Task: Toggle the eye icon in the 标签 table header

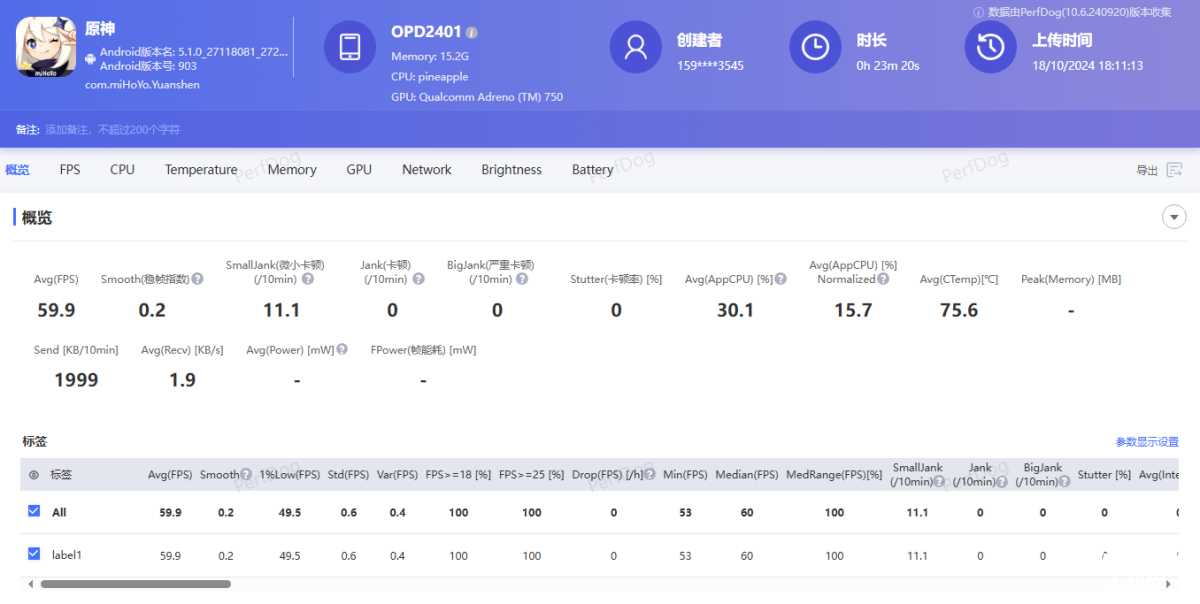Action: [34, 475]
